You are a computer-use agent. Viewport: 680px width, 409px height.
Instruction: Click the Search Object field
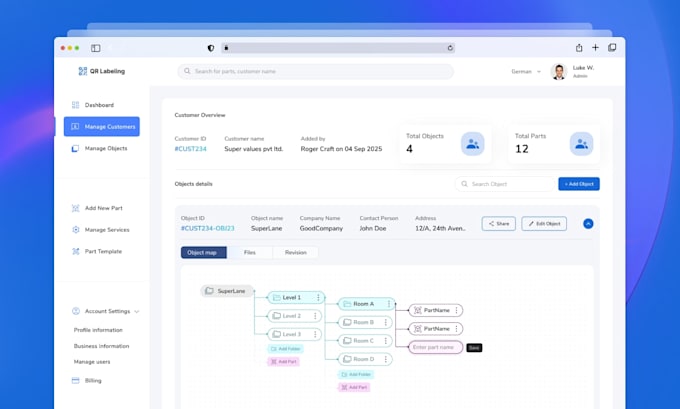(504, 184)
